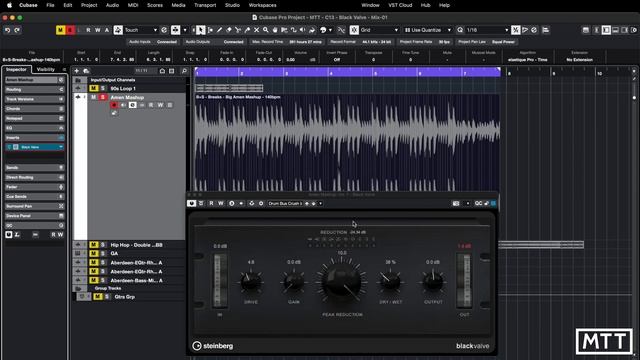Select the Draw pencil tool

(x=219, y=30)
